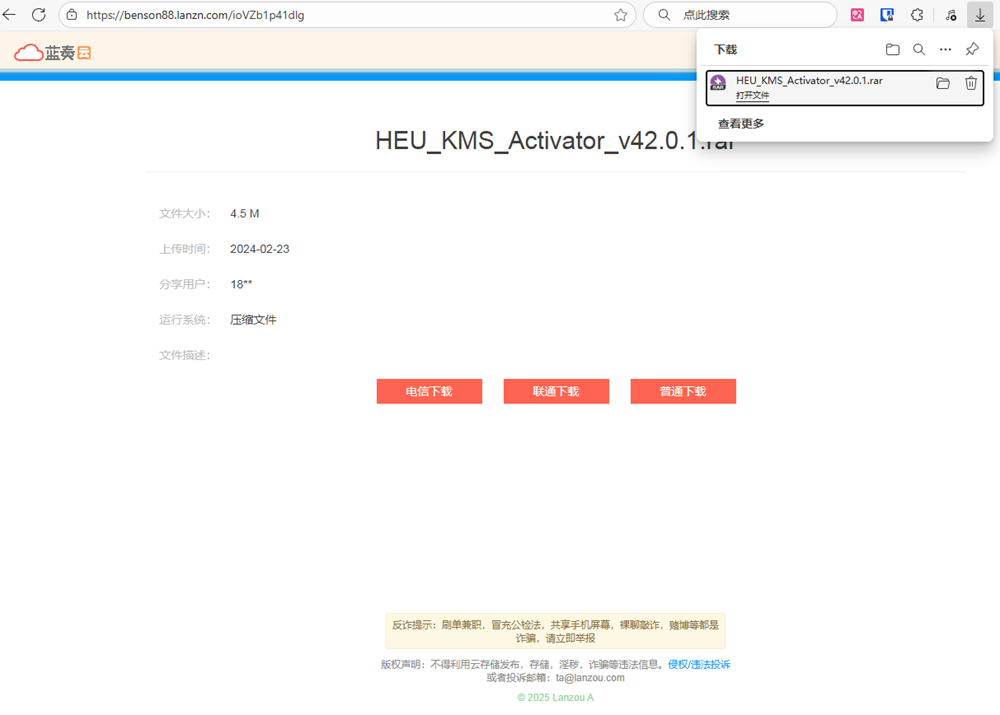Click the sharing user value 18**
The image size is (1000, 715).
coord(241,284)
